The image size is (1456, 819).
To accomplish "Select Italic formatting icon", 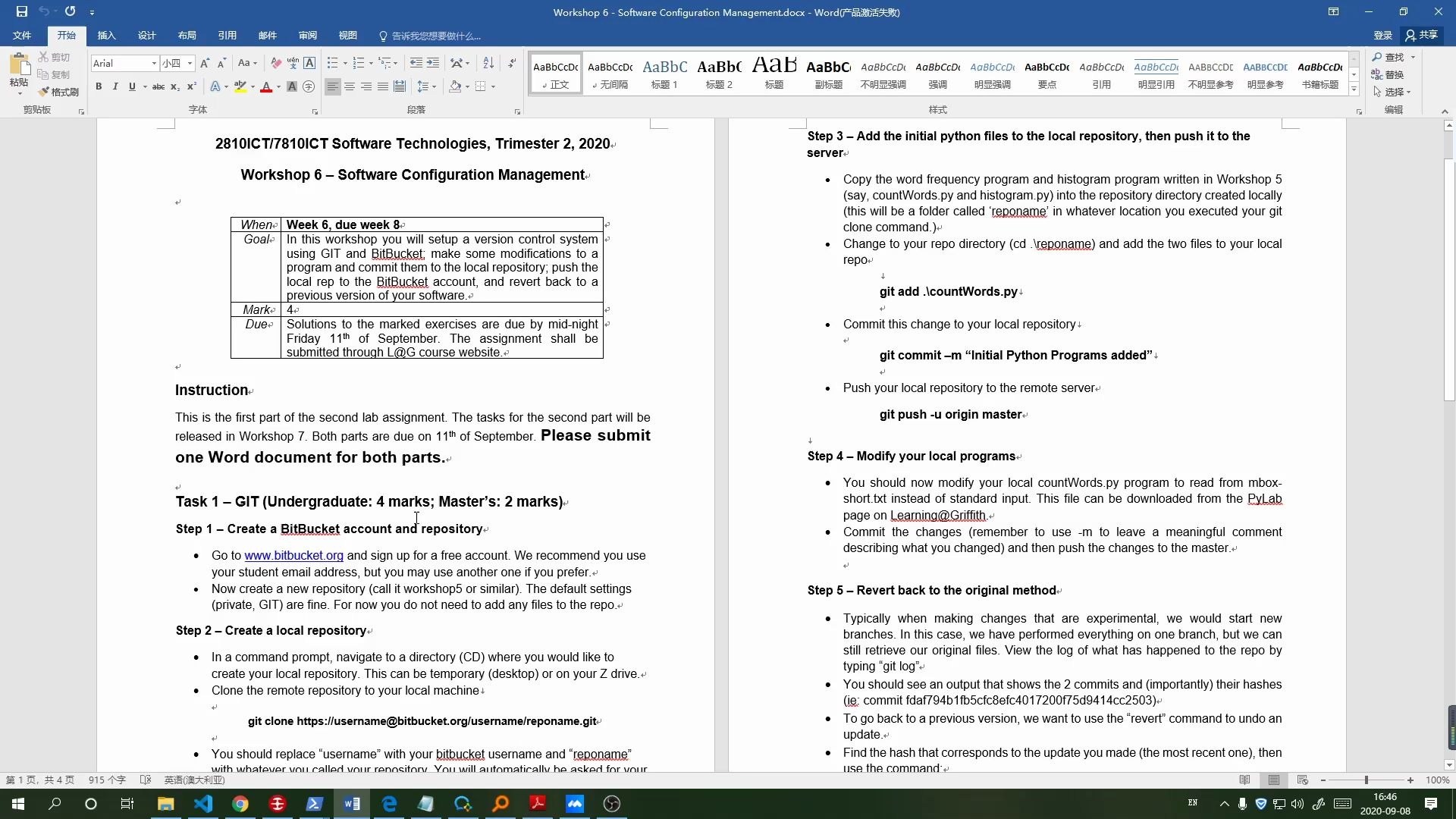I will [114, 86].
